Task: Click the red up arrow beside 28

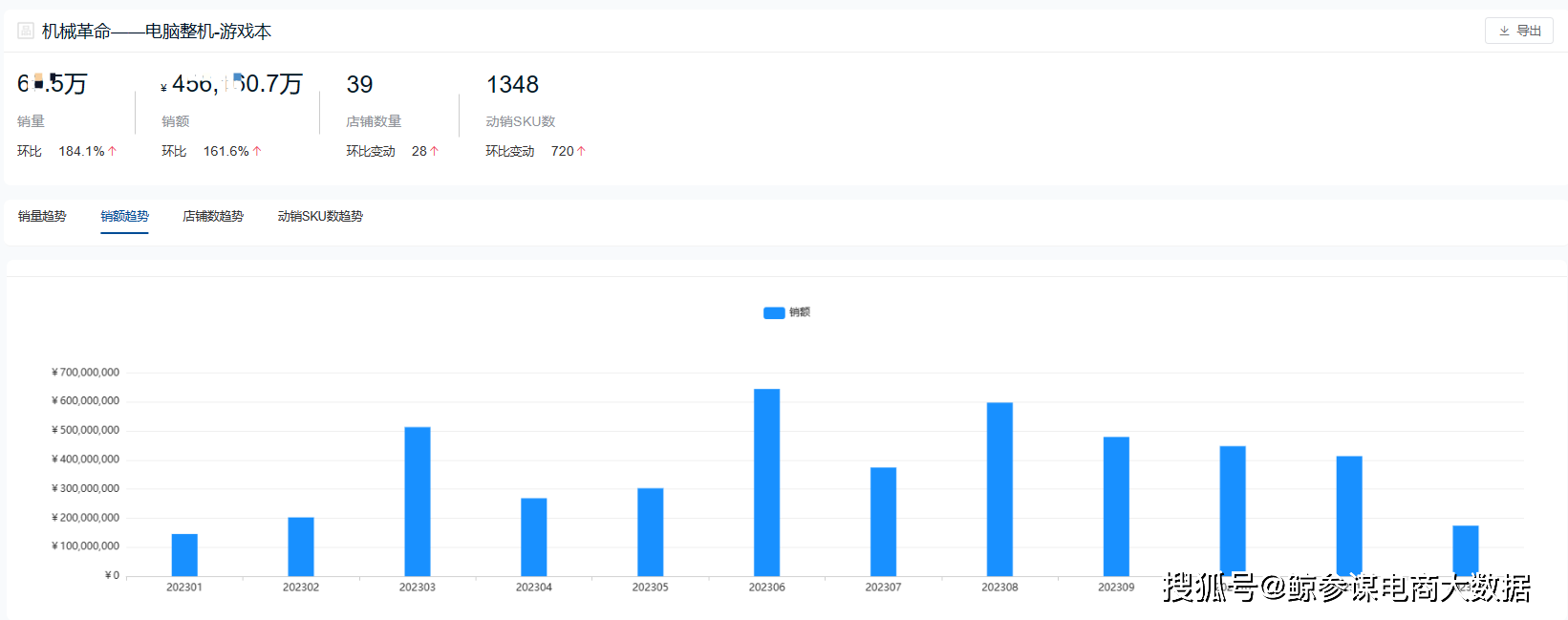Action: pos(435,151)
